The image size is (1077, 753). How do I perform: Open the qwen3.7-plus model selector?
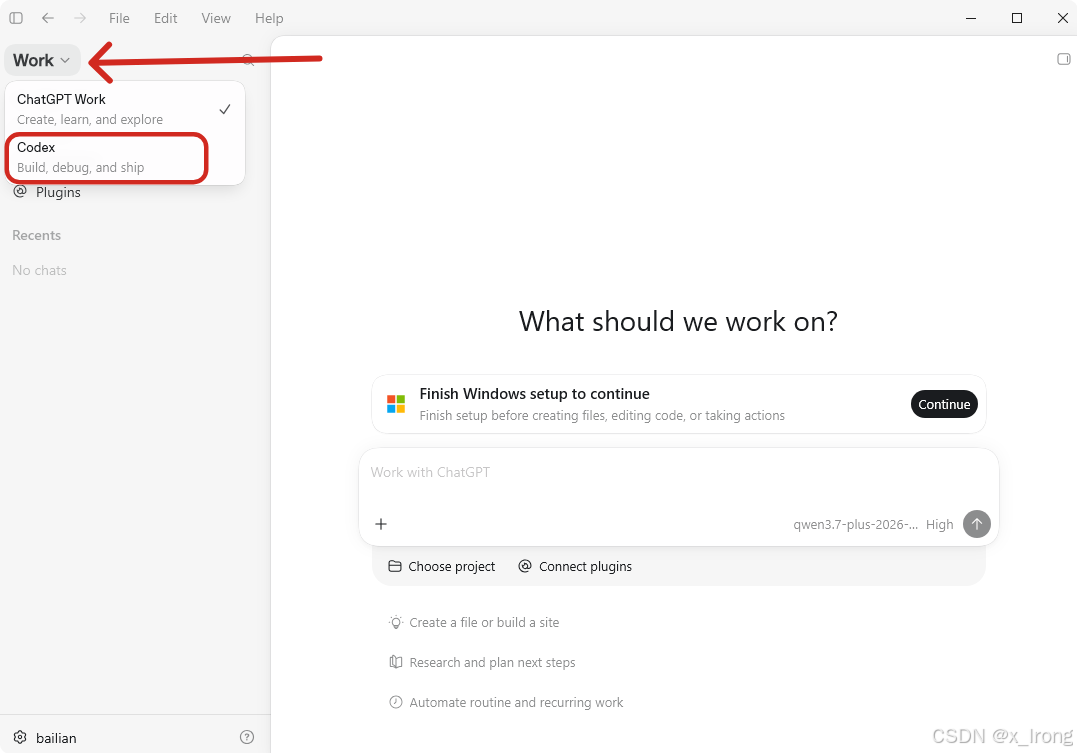[x=855, y=525]
